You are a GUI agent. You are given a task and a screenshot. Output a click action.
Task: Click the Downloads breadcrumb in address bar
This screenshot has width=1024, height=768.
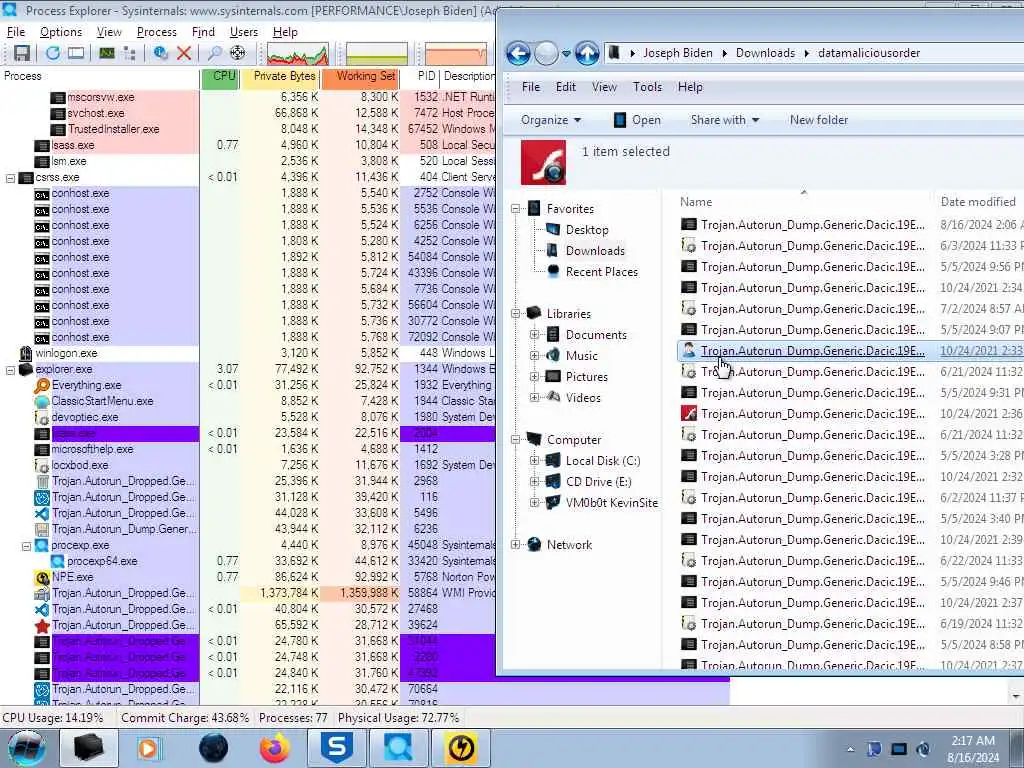coord(765,53)
